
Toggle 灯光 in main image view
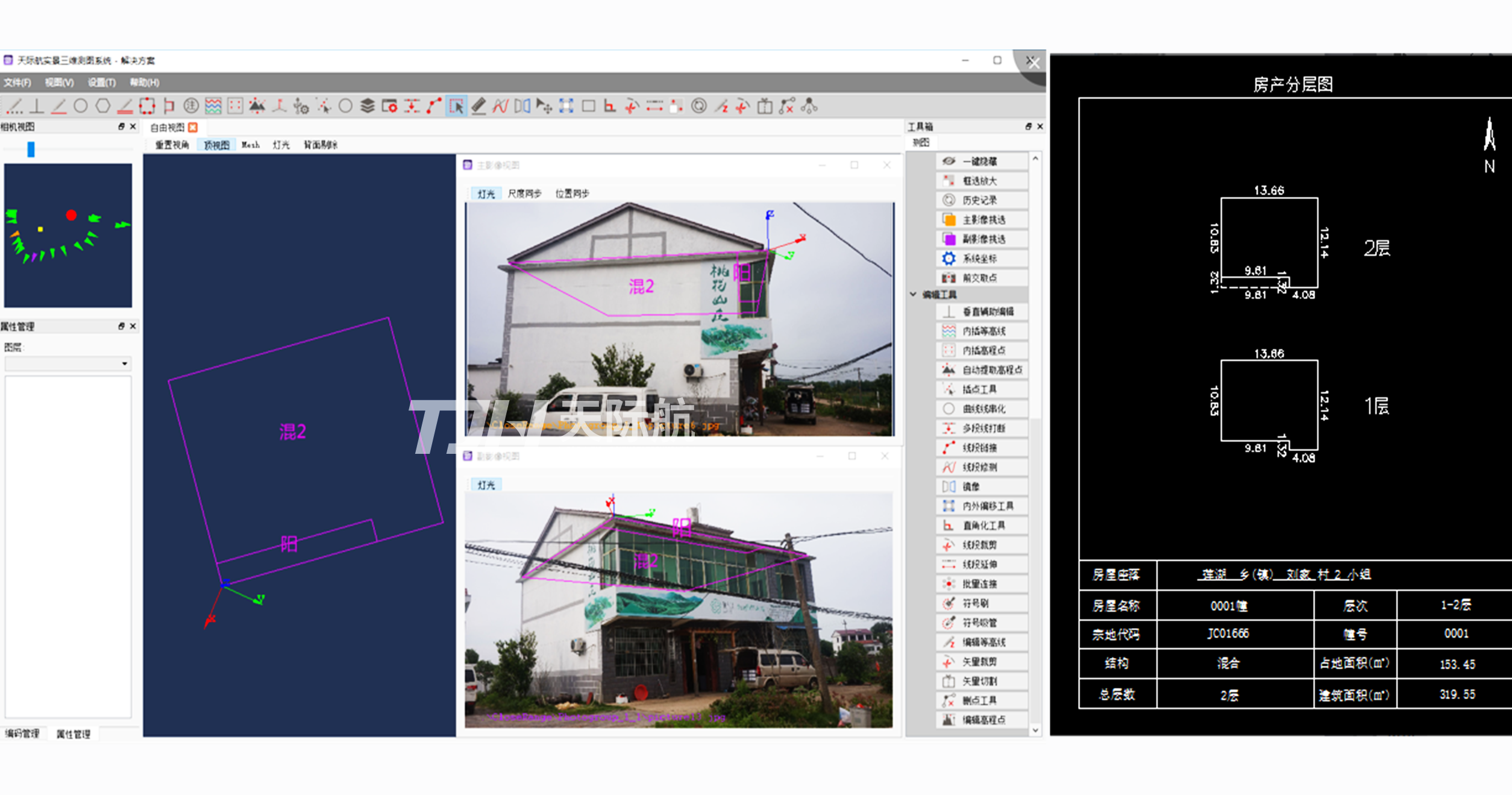486,194
